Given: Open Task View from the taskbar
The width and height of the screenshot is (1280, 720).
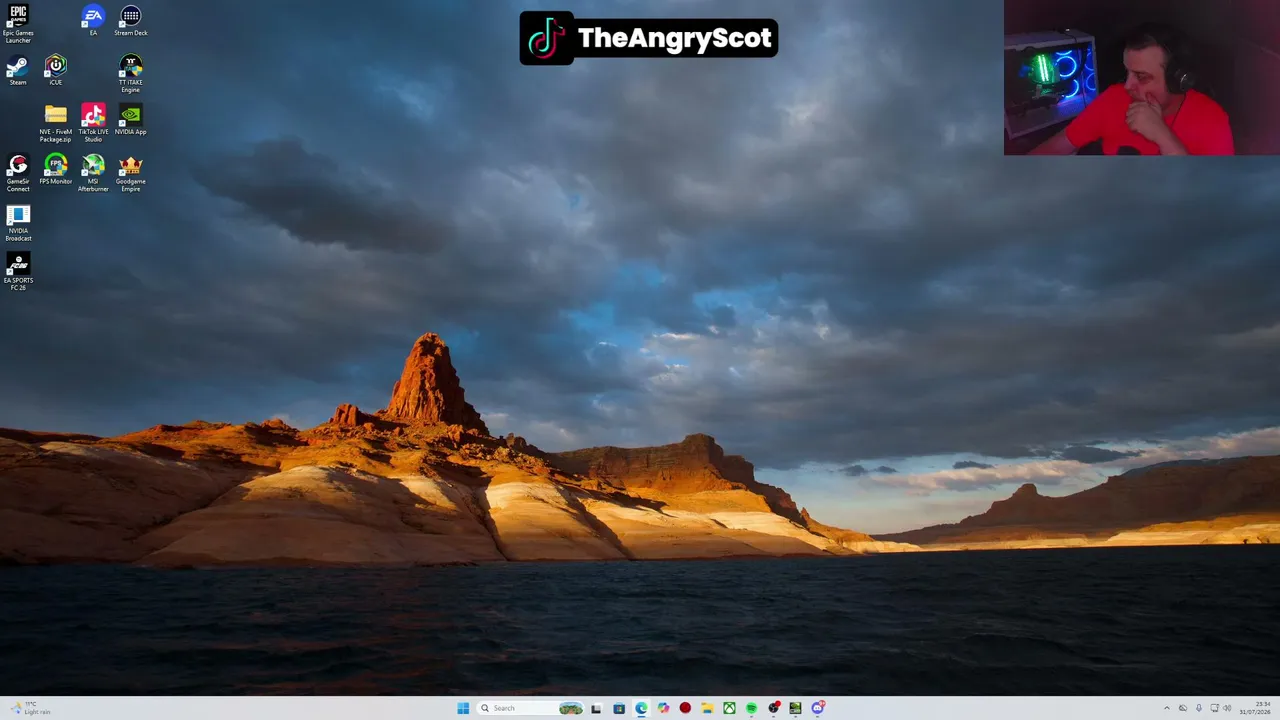Looking at the screenshot, I should coord(596,708).
